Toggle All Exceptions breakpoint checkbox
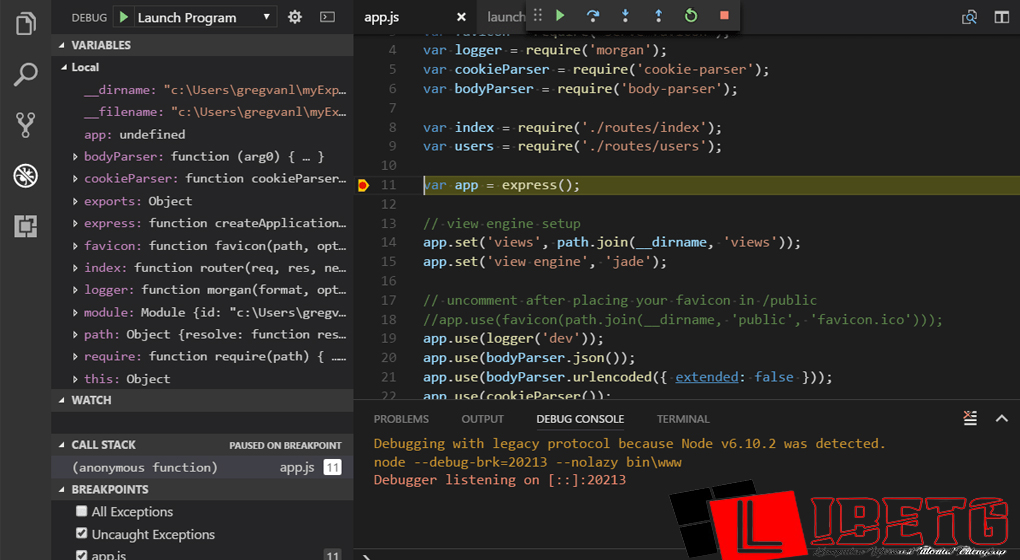Viewport: 1020px width, 560px height. coord(81,511)
